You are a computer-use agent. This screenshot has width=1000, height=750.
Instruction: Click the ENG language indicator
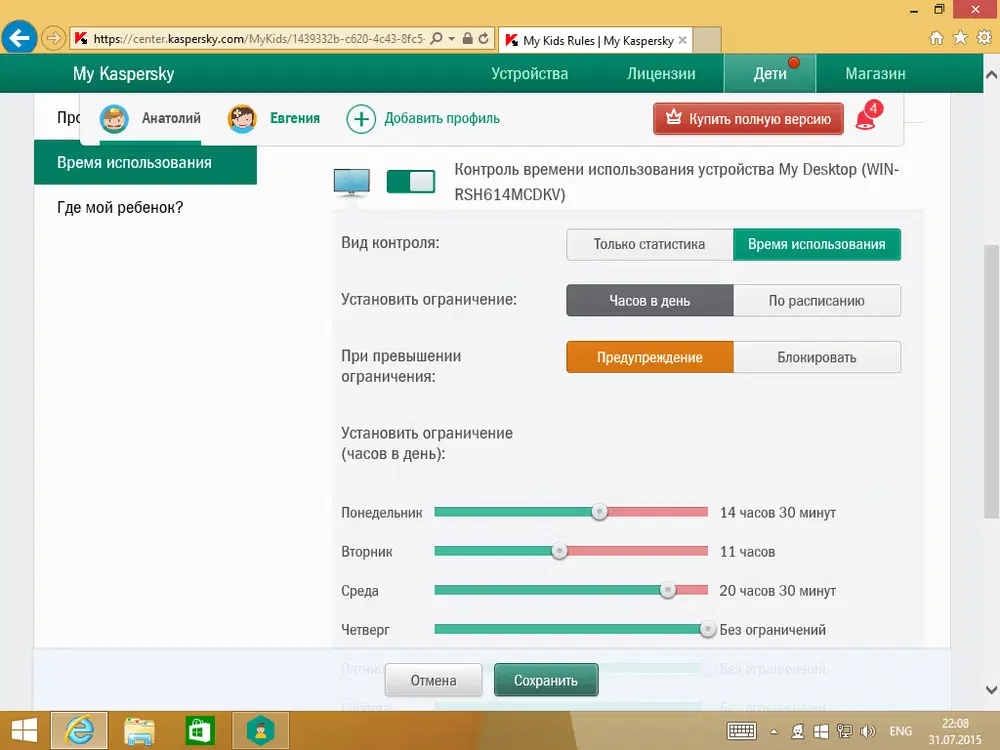(x=900, y=732)
